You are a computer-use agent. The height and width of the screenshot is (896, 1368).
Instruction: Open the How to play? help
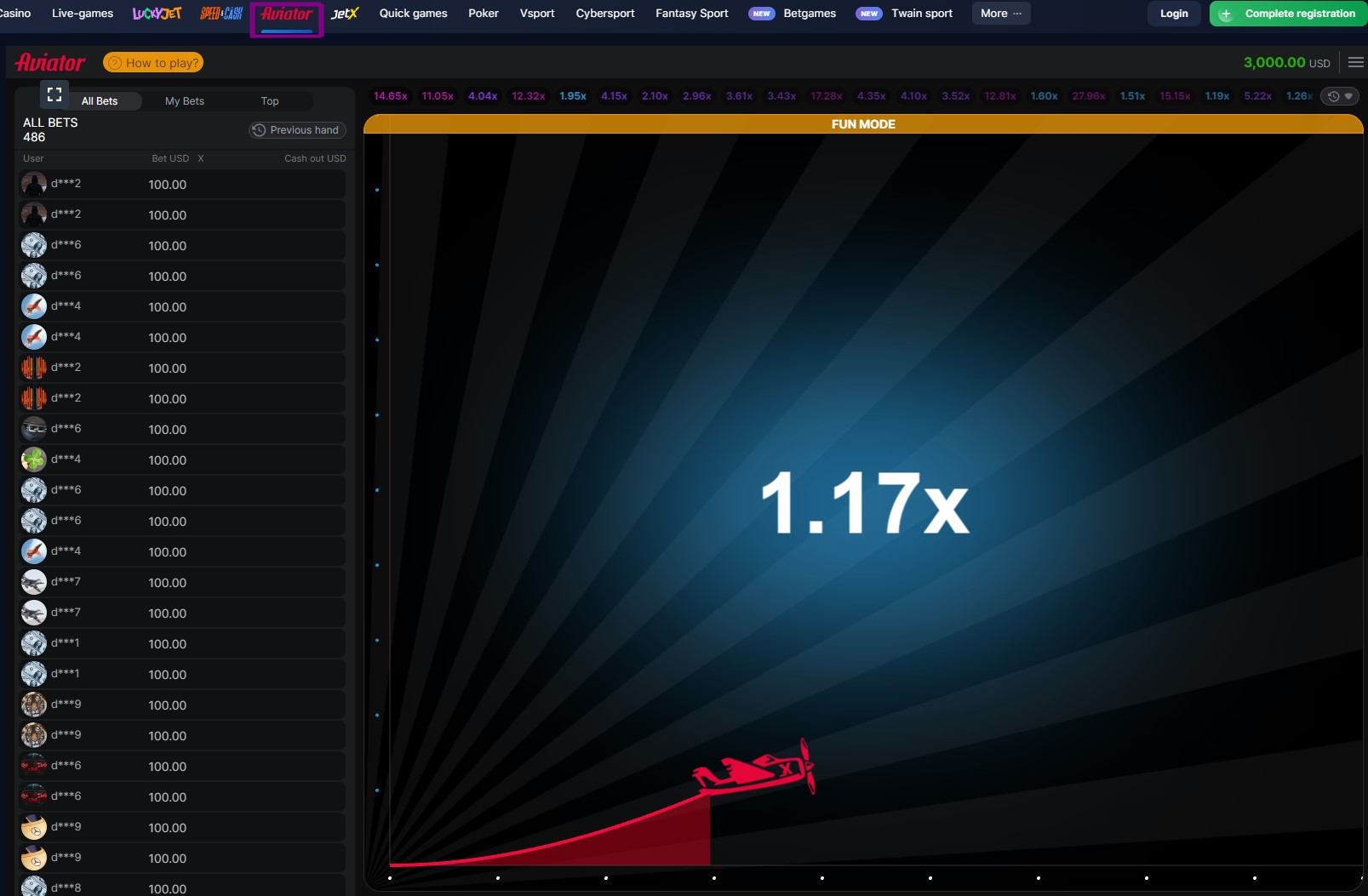pos(153,63)
